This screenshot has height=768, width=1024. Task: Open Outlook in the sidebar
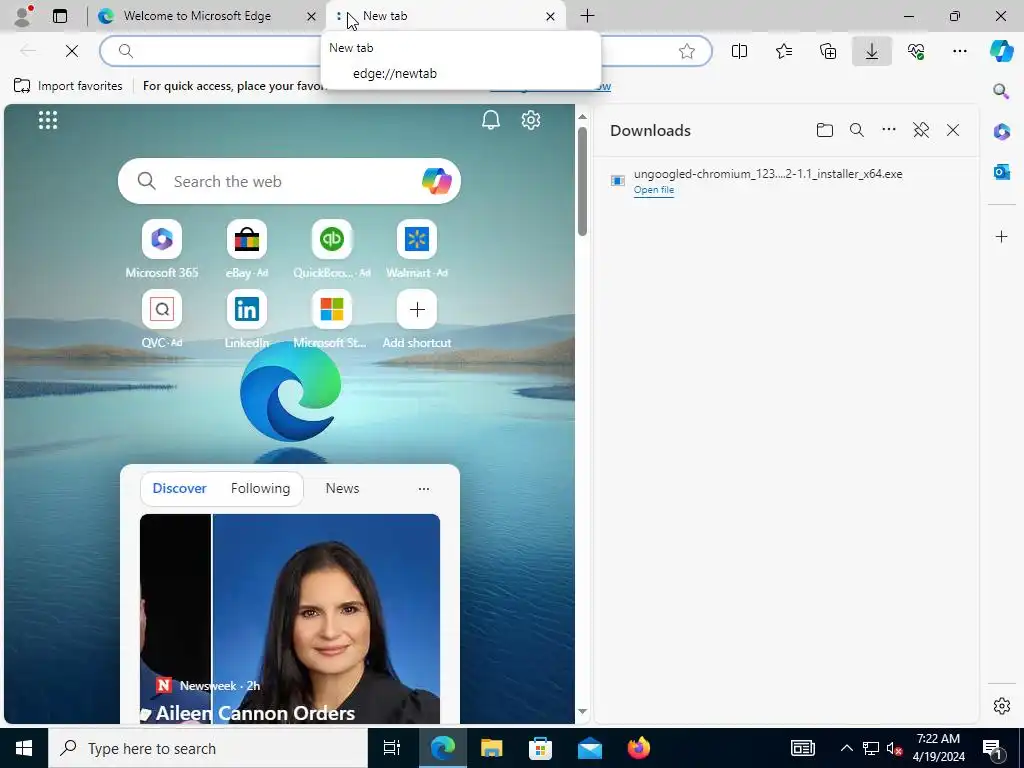point(1002,172)
